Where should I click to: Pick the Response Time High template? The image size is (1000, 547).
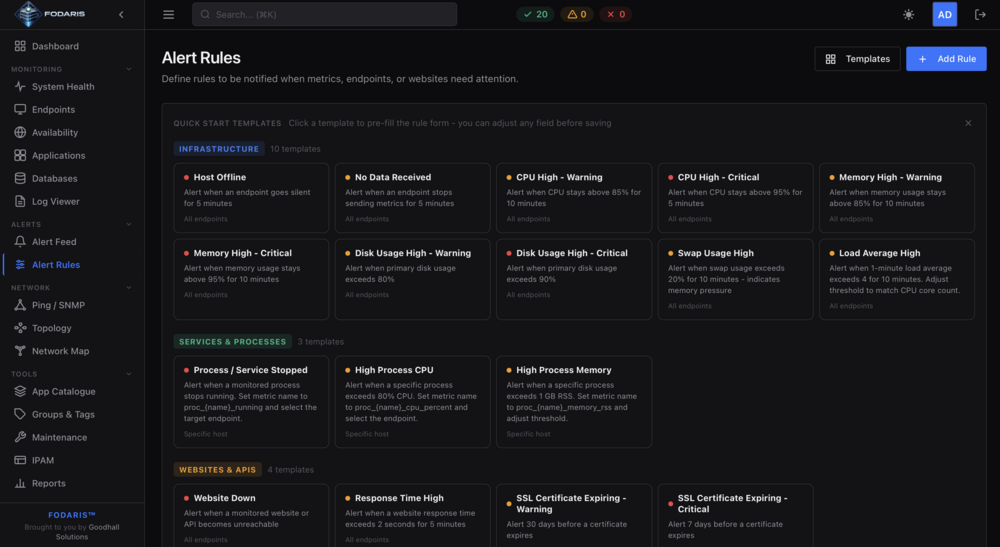(x=412, y=516)
